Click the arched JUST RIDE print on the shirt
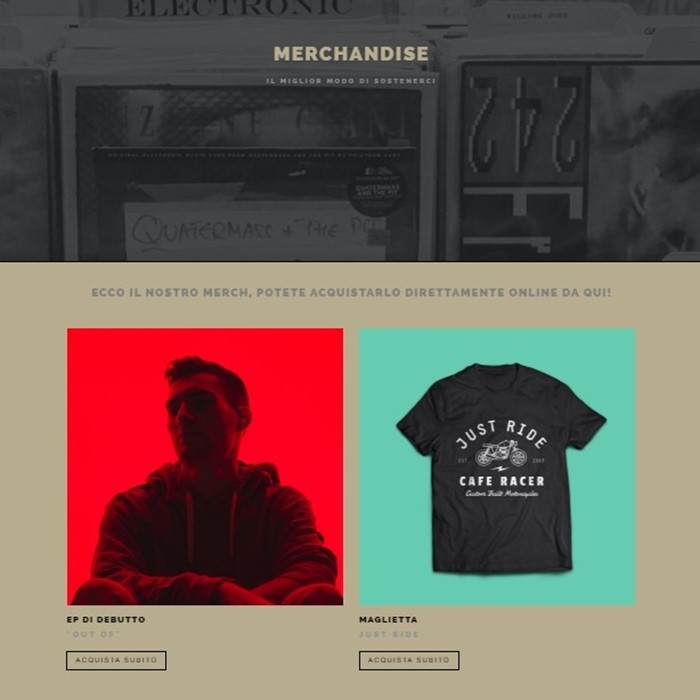Screen dimensions: 700x700 [x=501, y=433]
